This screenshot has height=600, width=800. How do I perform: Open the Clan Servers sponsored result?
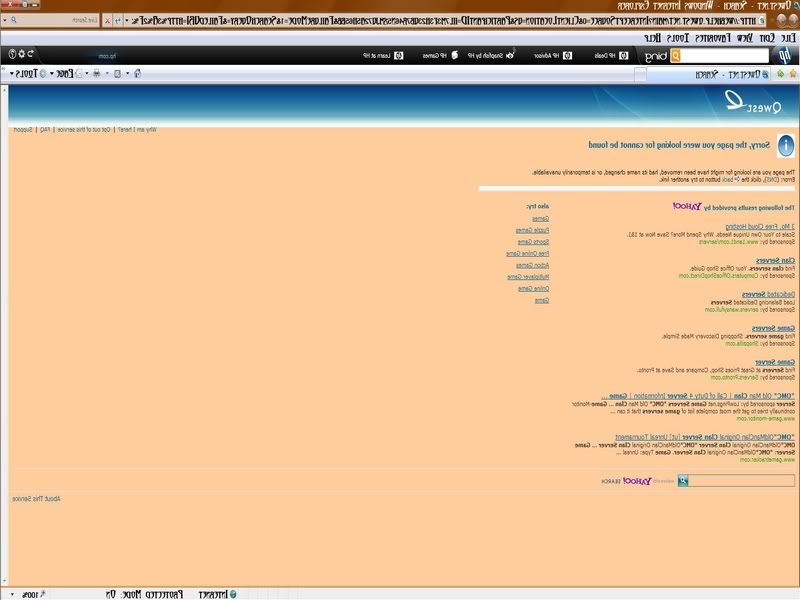coord(775,260)
